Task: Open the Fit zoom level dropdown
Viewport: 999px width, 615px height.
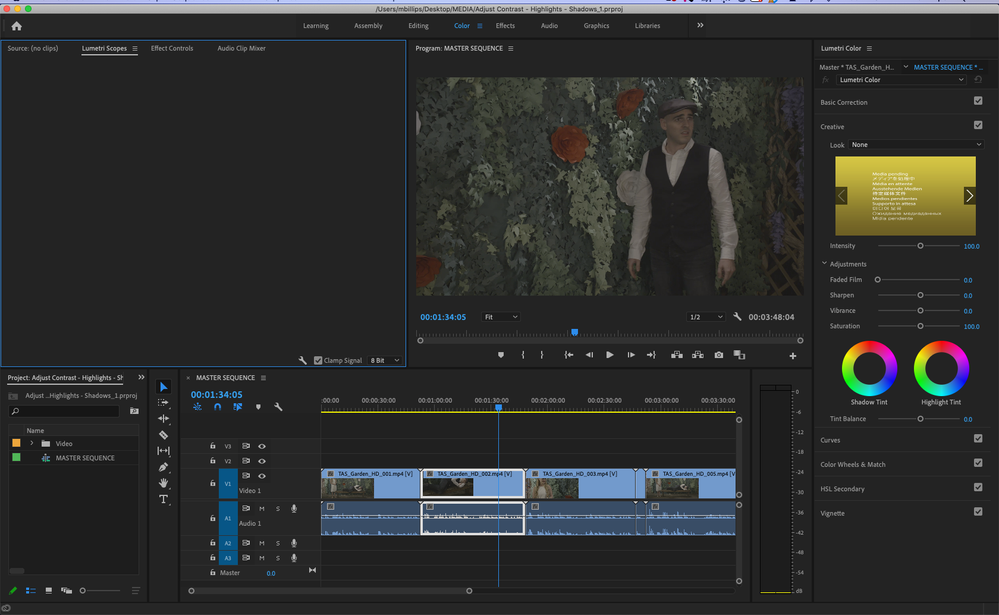Action: (500, 317)
